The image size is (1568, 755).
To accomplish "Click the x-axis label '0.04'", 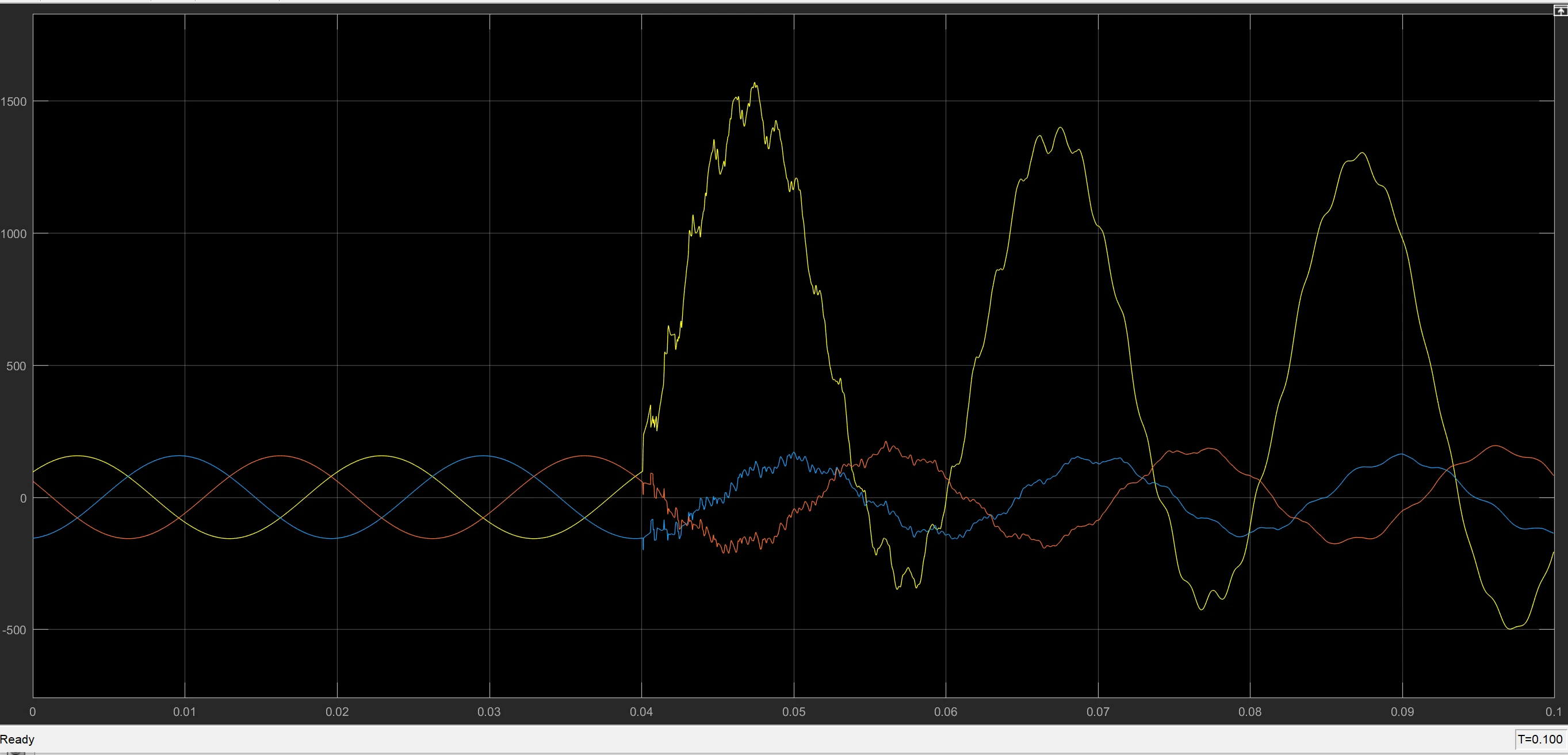I will click(x=641, y=712).
